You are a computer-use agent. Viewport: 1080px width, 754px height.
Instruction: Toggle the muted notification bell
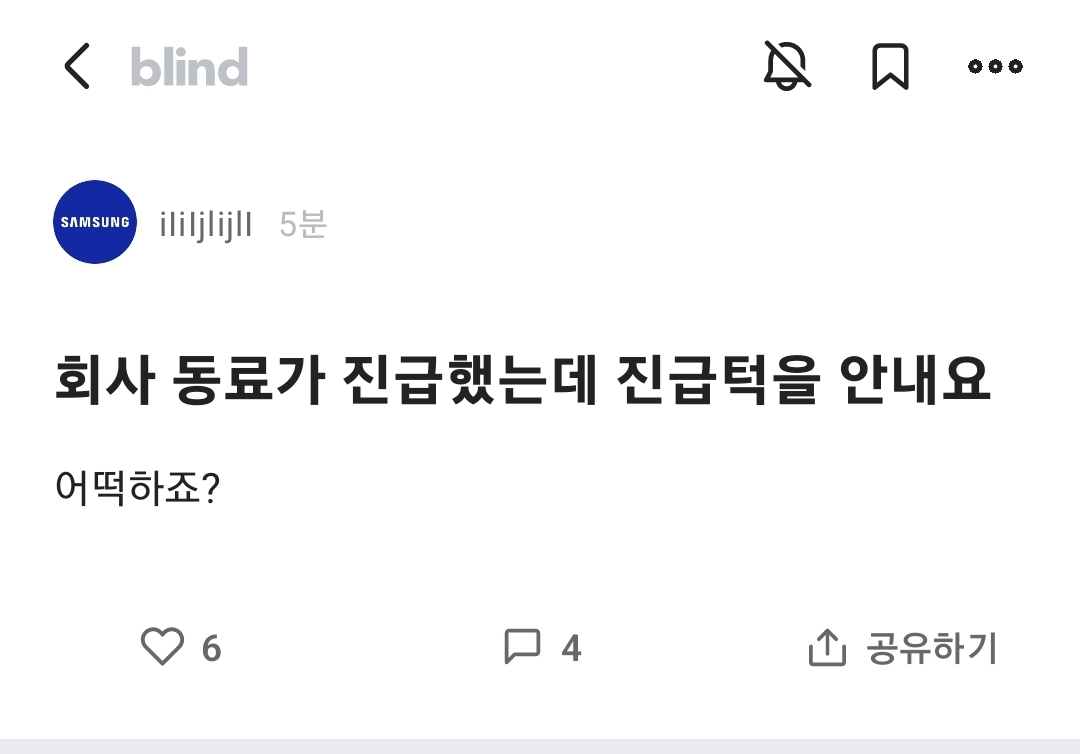pos(787,66)
